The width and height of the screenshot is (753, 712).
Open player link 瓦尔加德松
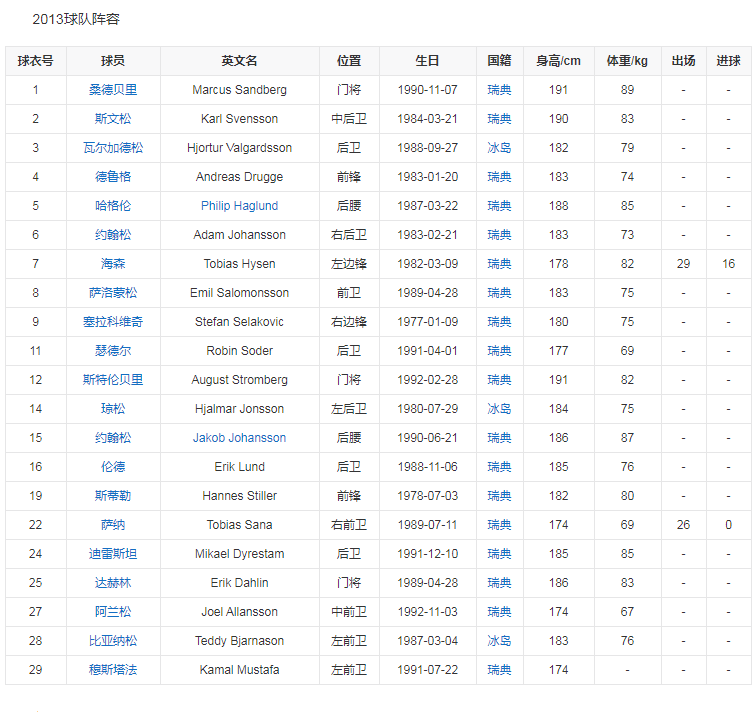click(113, 148)
